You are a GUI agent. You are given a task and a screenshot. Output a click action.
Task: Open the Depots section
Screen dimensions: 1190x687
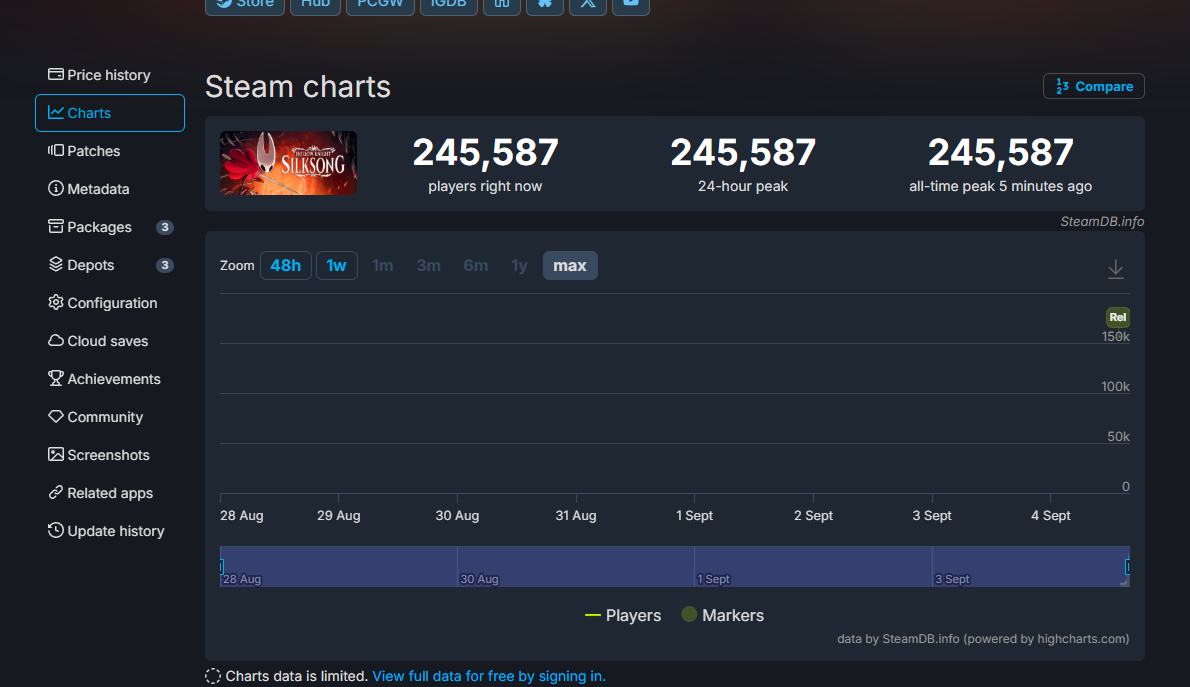tap(109, 265)
